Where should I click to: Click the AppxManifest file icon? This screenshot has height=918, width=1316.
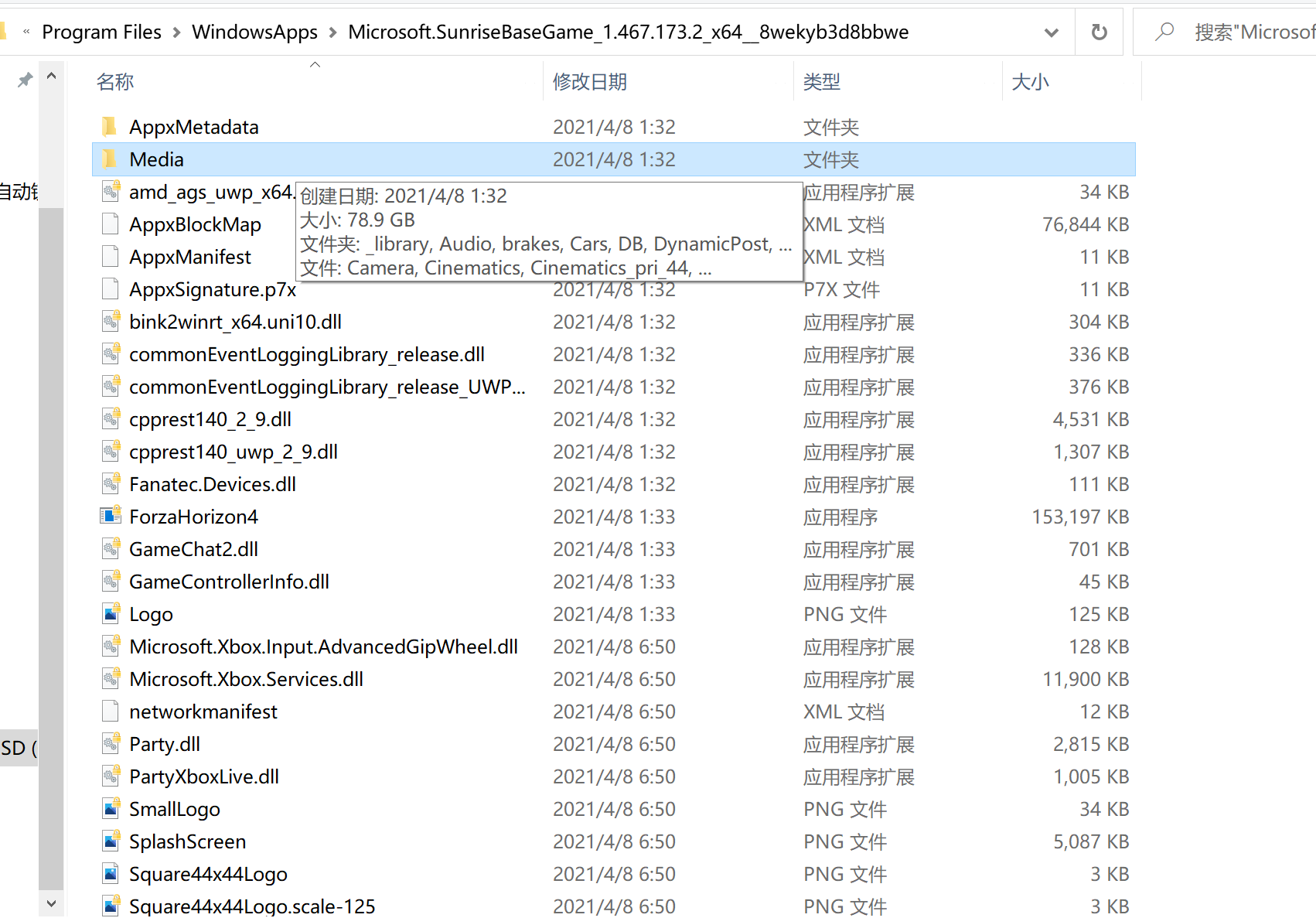point(111,257)
